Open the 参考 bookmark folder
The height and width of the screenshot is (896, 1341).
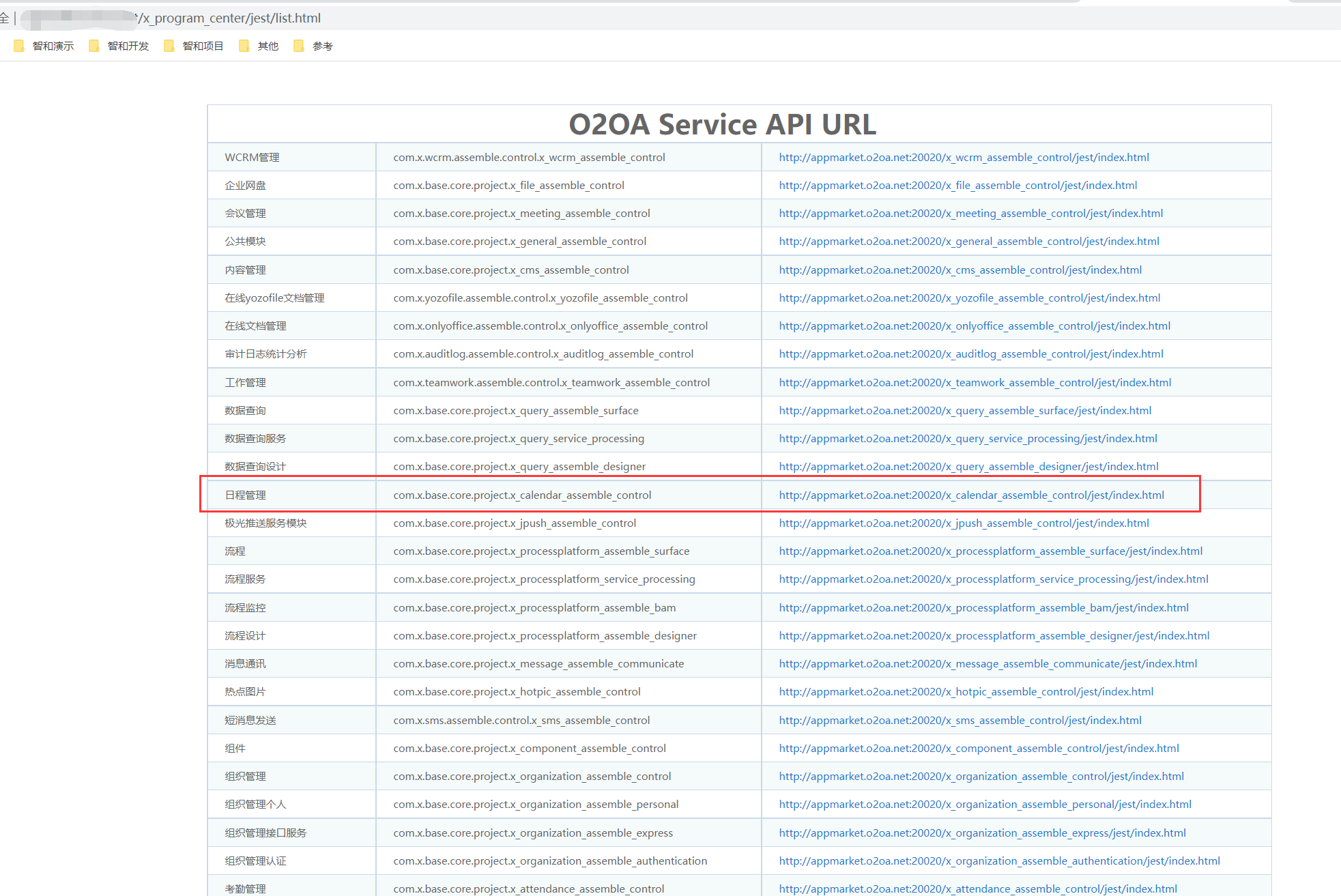pos(315,46)
